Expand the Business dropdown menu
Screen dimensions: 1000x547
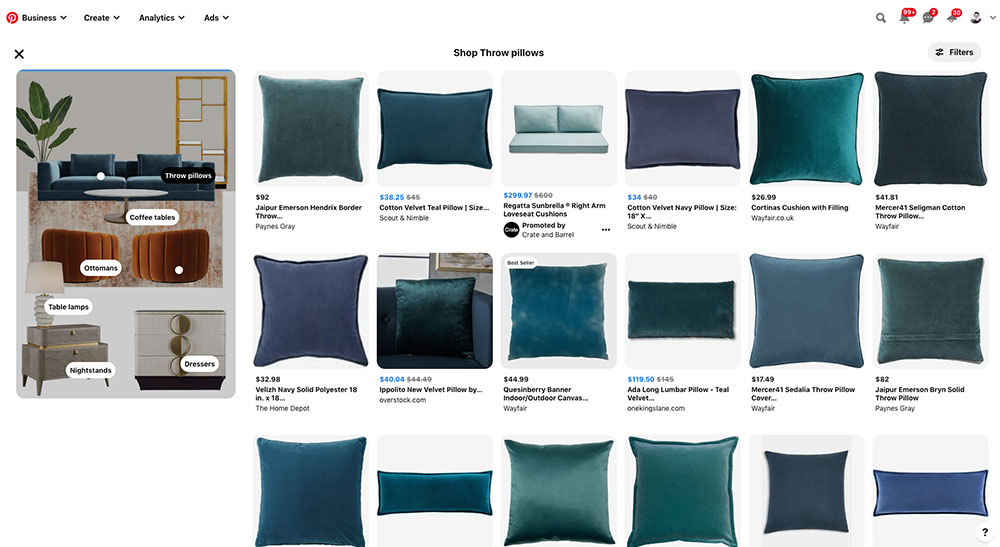pyautogui.click(x=44, y=18)
